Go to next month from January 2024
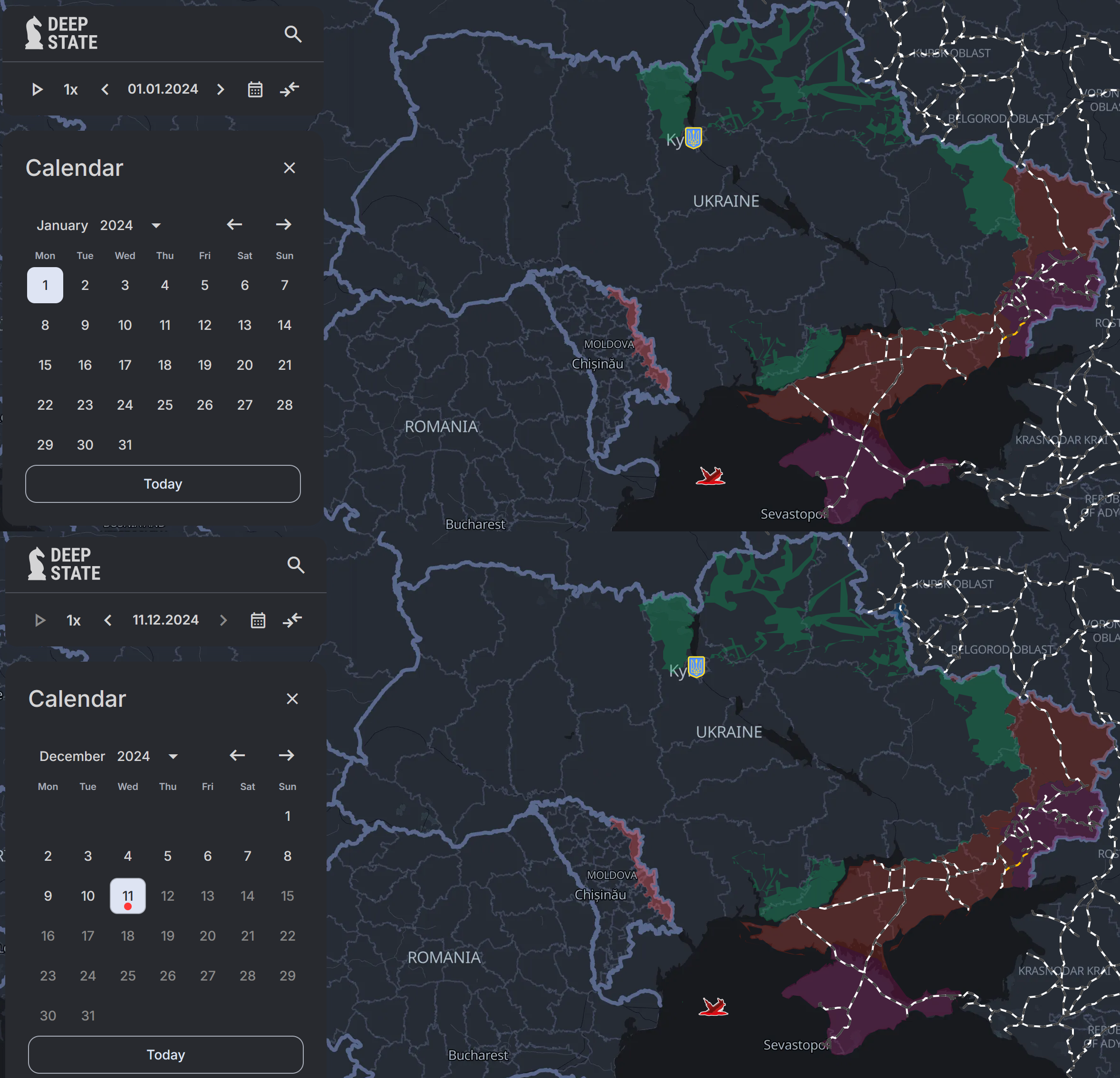This screenshot has height=1078, width=1120. coord(284,224)
